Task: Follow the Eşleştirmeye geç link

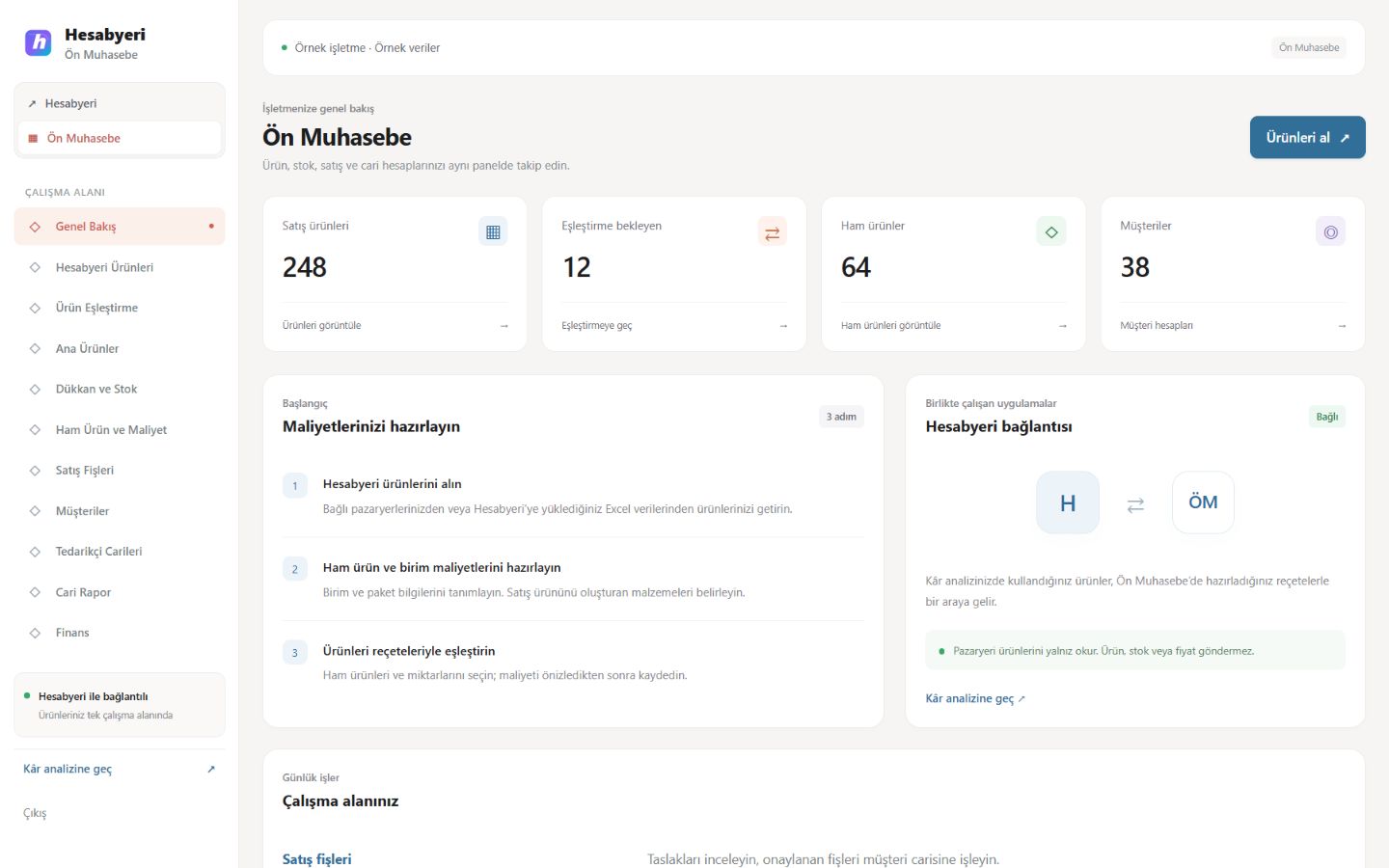Action: point(597,326)
